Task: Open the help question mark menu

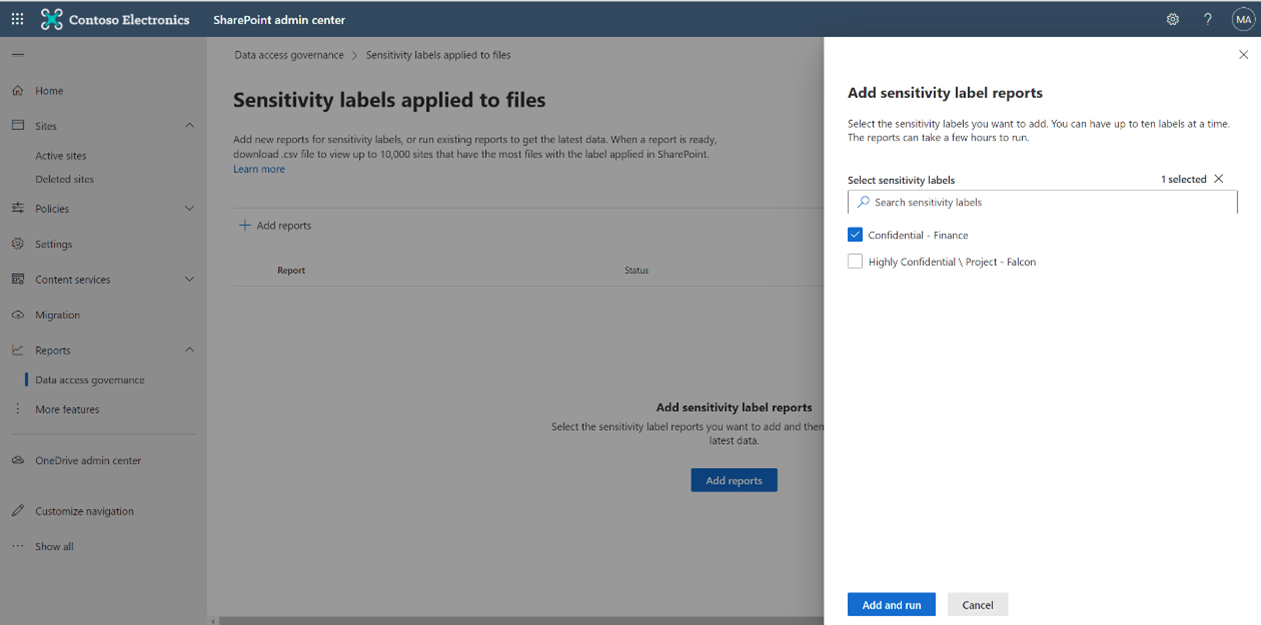Action: click(x=1207, y=18)
